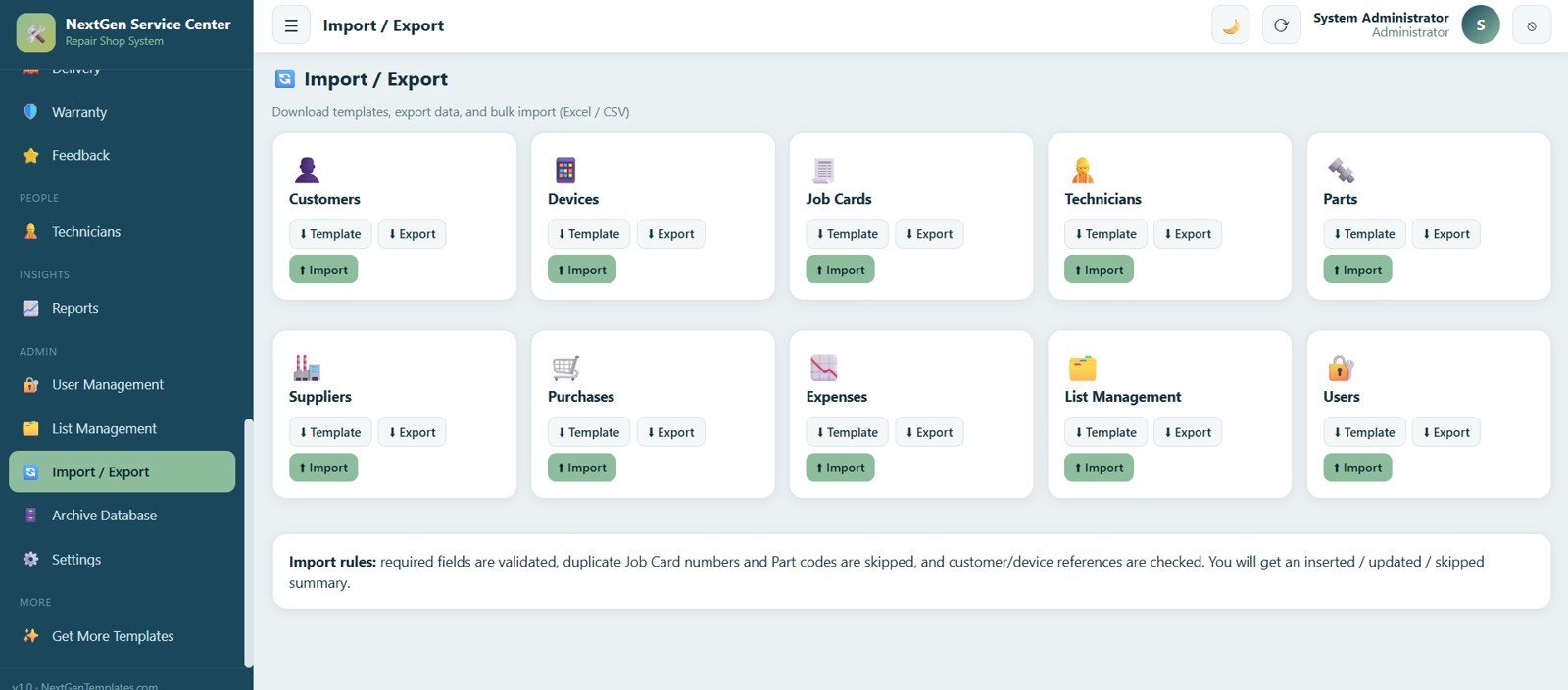The width and height of the screenshot is (1568, 690).
Task: Click the Suppliers card factory icon
Action: (x=307, y=368)
